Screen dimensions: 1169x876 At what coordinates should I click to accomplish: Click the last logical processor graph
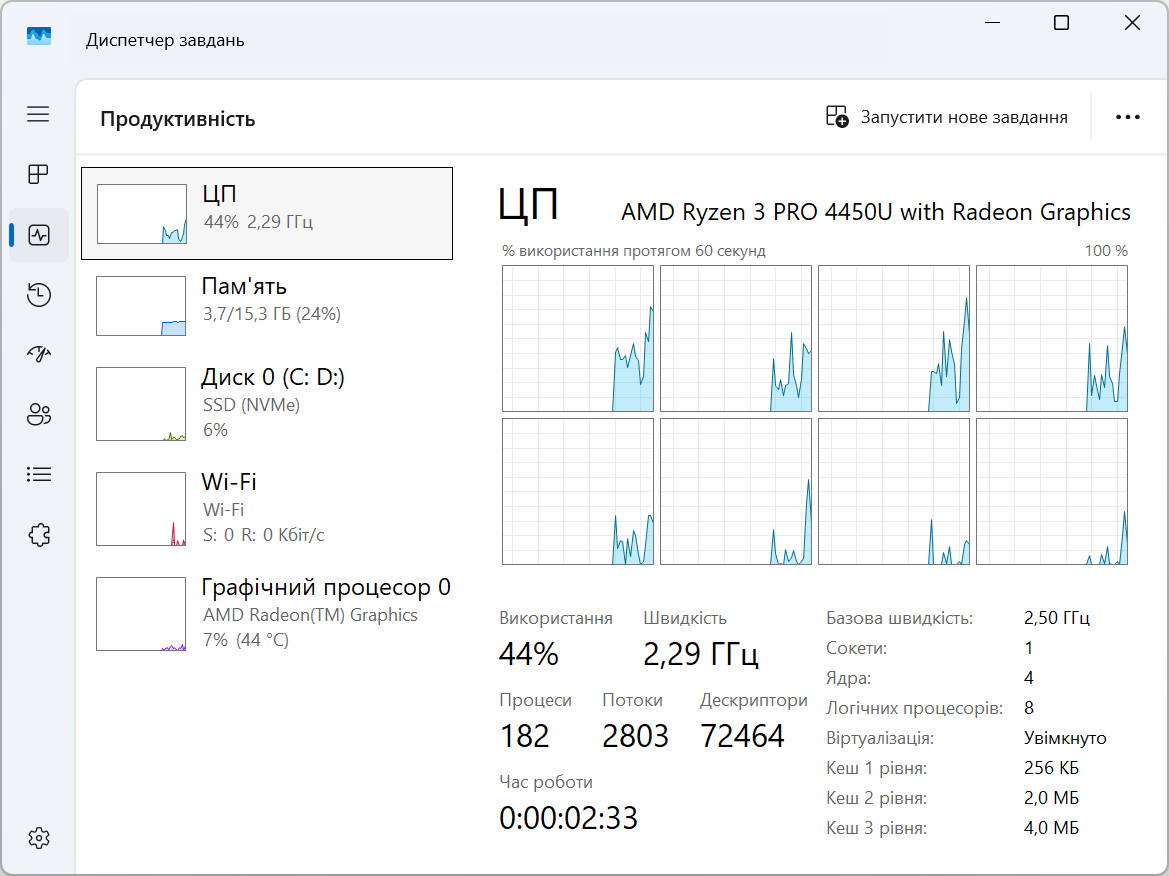coord(1052,491)
